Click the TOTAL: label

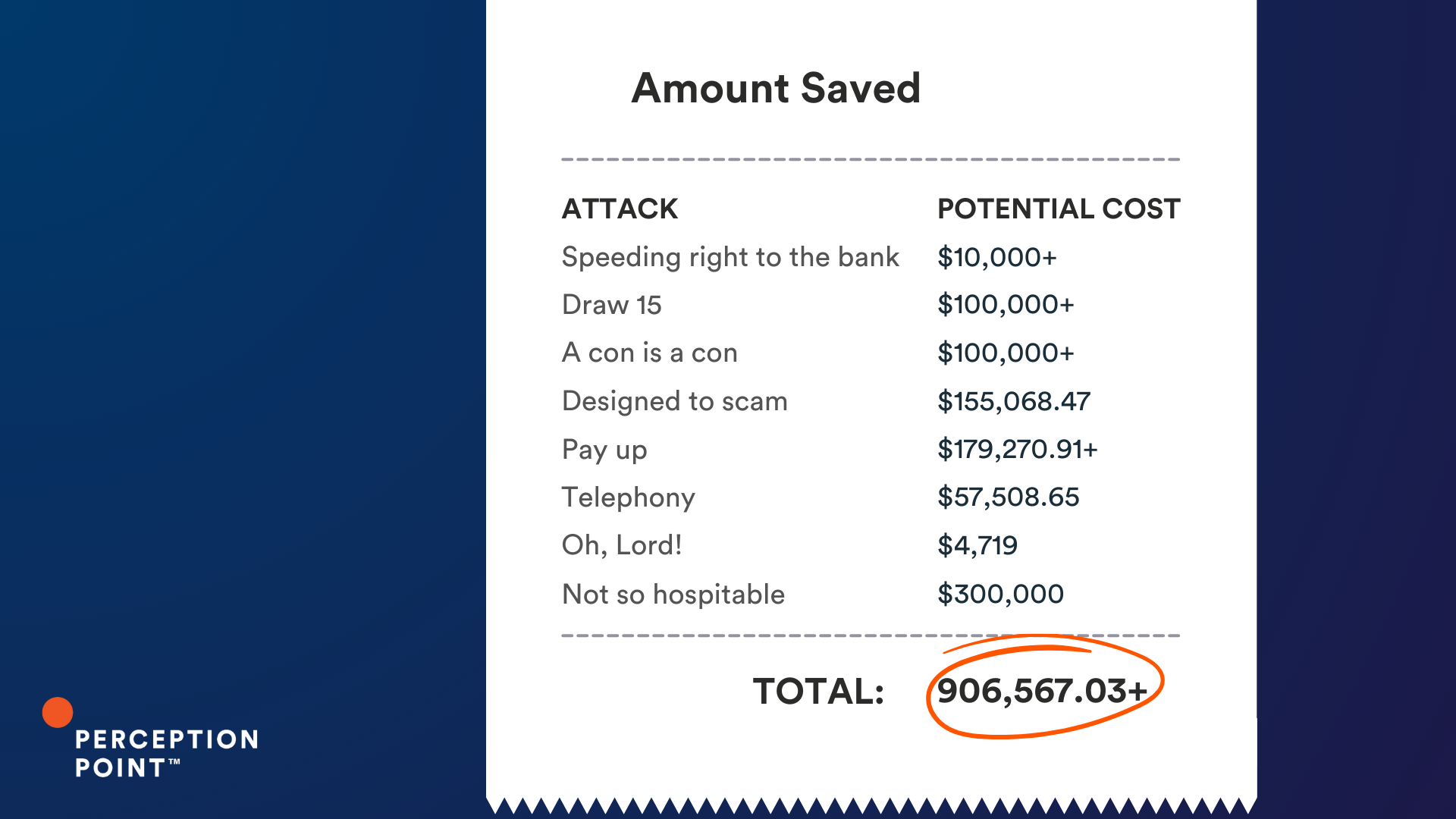818,691
